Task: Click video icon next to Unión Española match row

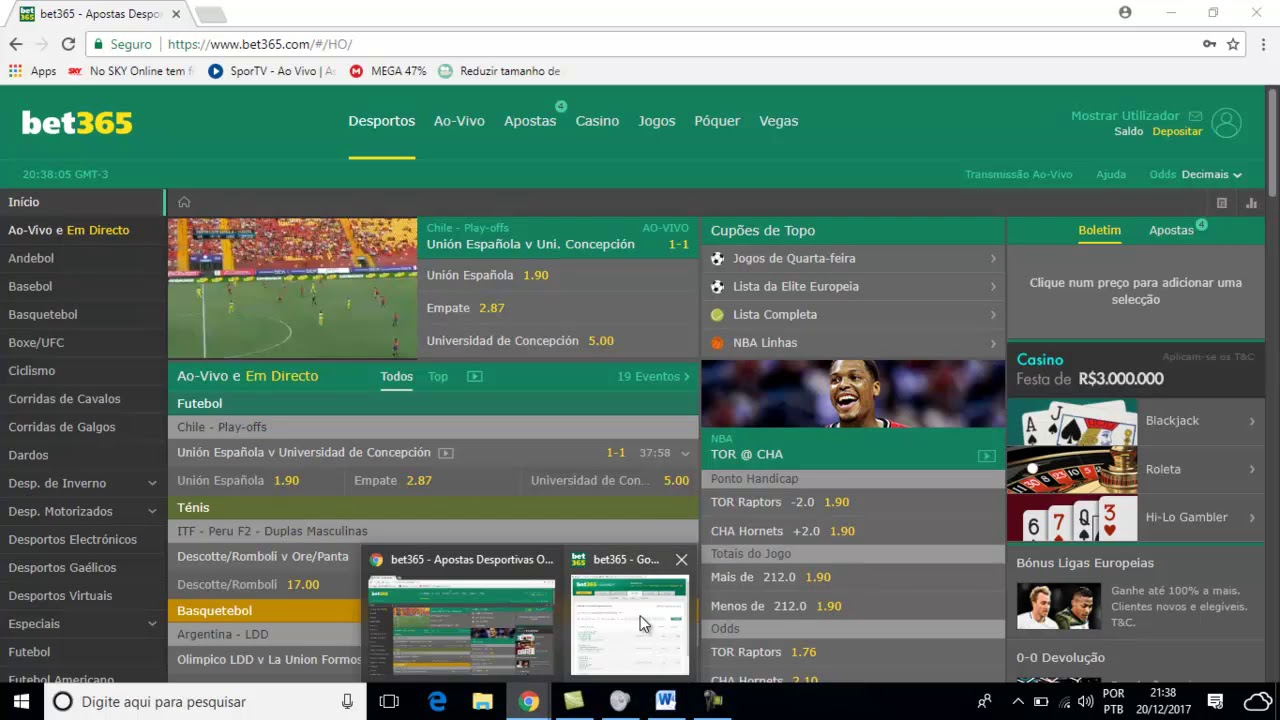Action: click(446, 453)
